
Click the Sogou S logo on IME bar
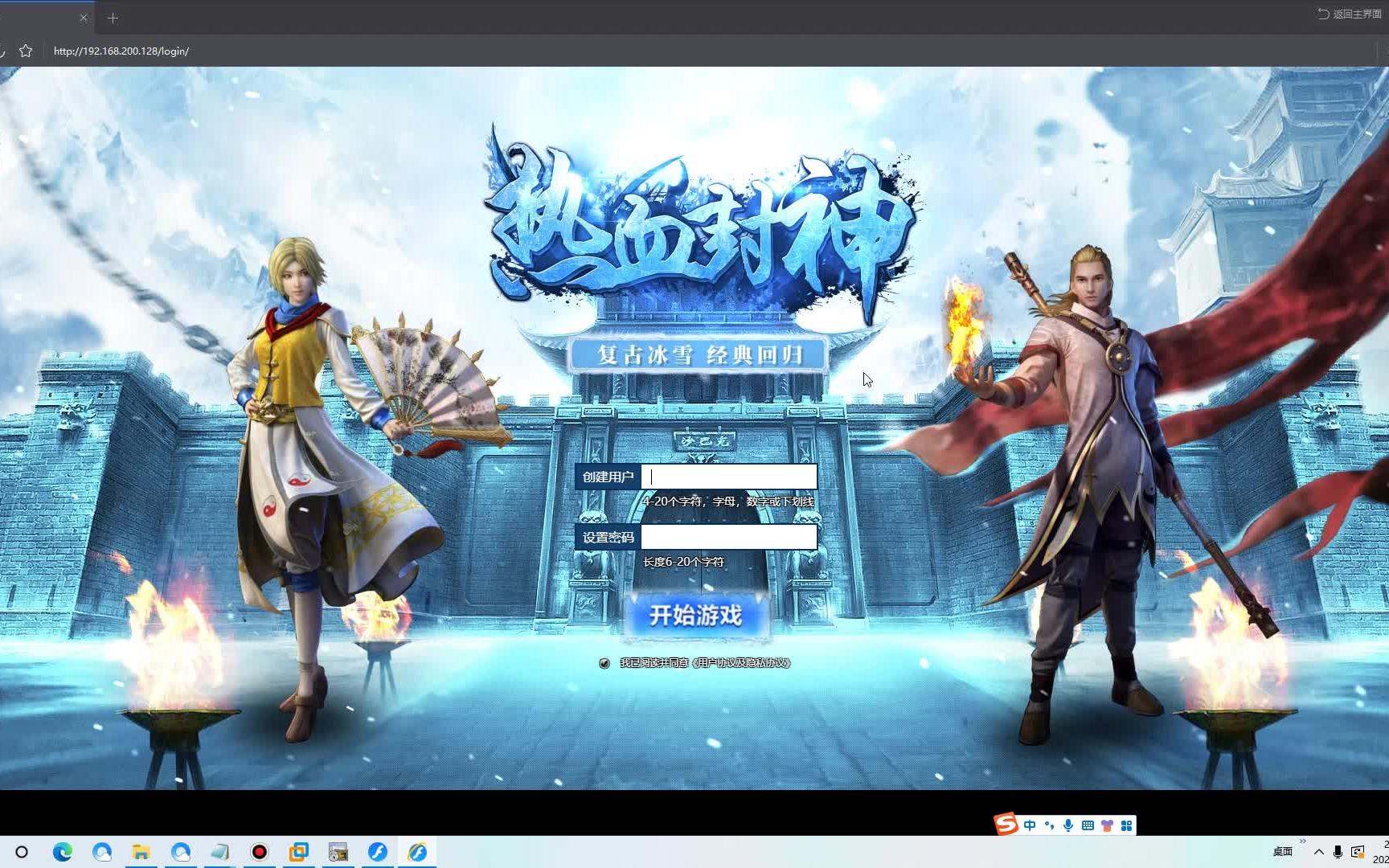click(x=1006, y=825)
